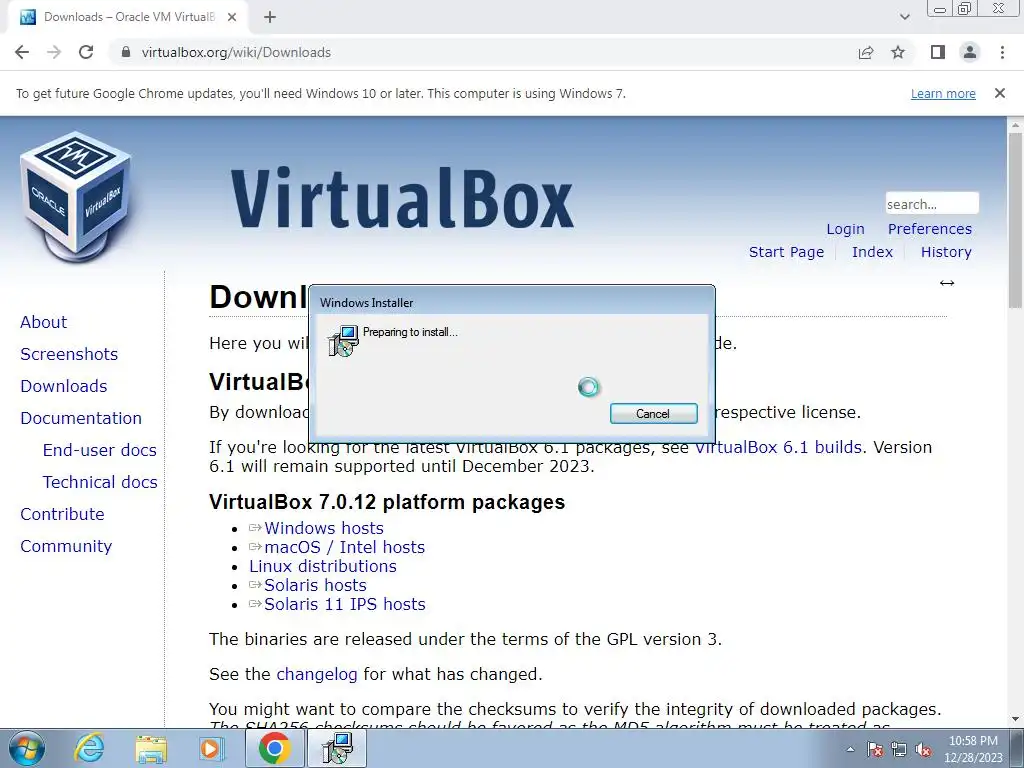
Task: Download macOS / Intel hosts package
Action: [344, 547]
